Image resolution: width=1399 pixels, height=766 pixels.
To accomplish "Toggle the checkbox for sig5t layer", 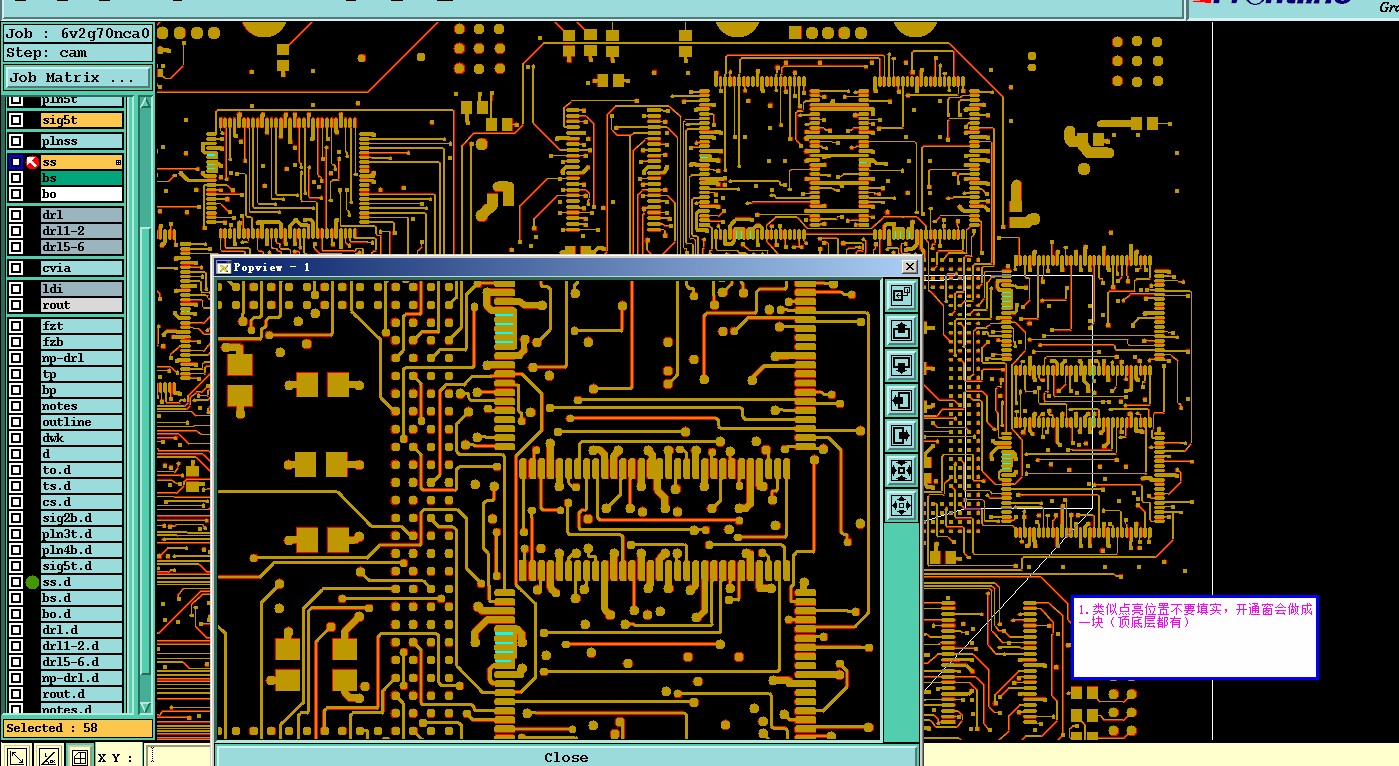I will click(x=16, y=120).
